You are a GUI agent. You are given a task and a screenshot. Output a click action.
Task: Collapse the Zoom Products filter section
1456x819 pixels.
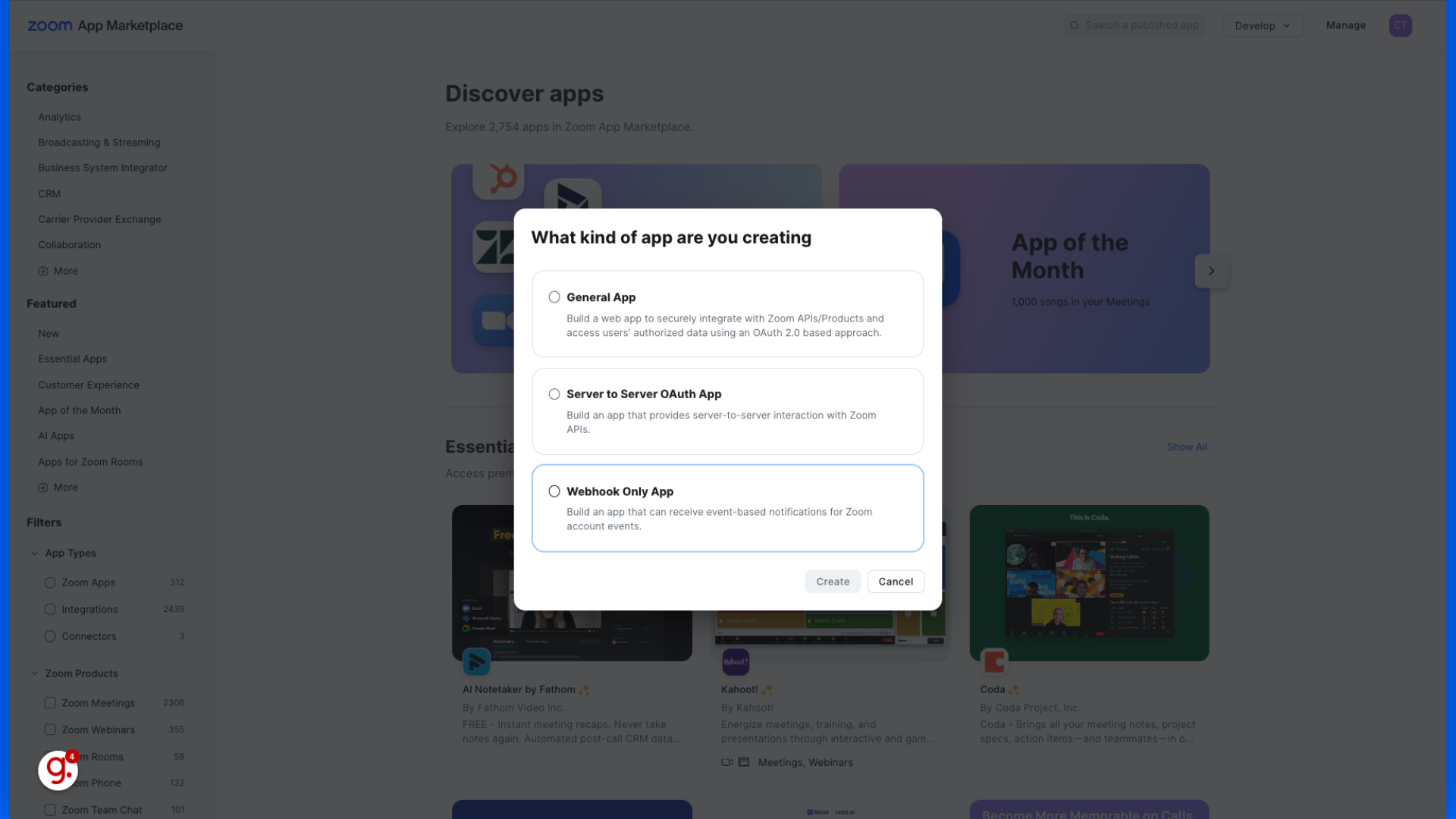34,673
